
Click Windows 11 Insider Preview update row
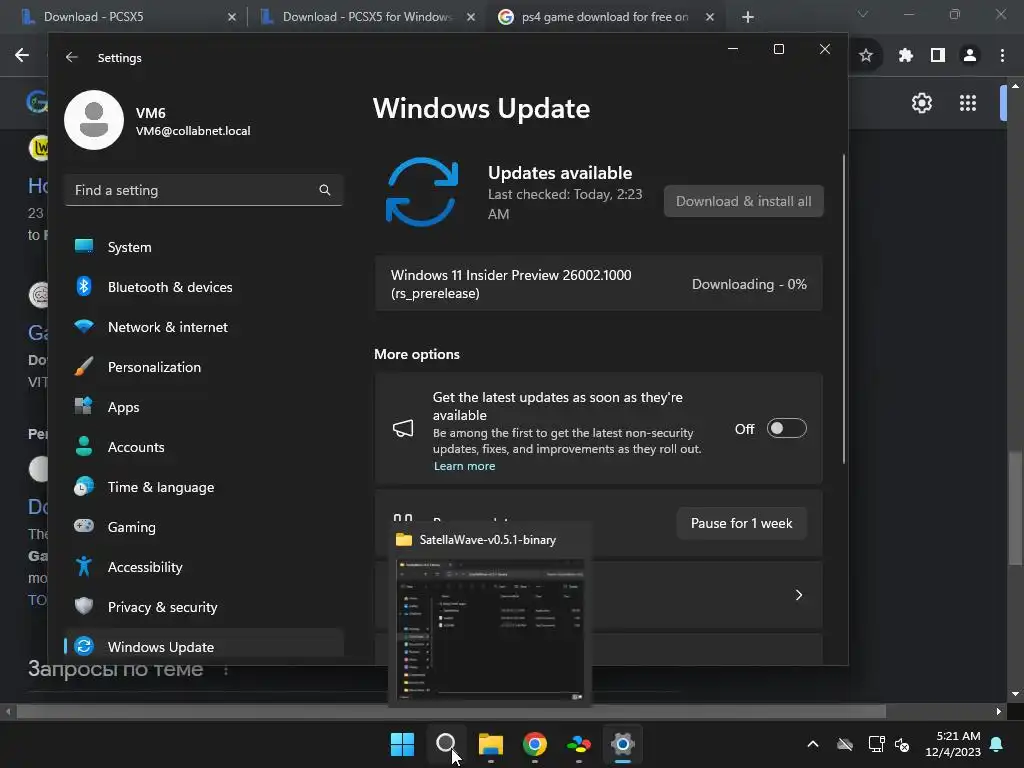(599, 284)
